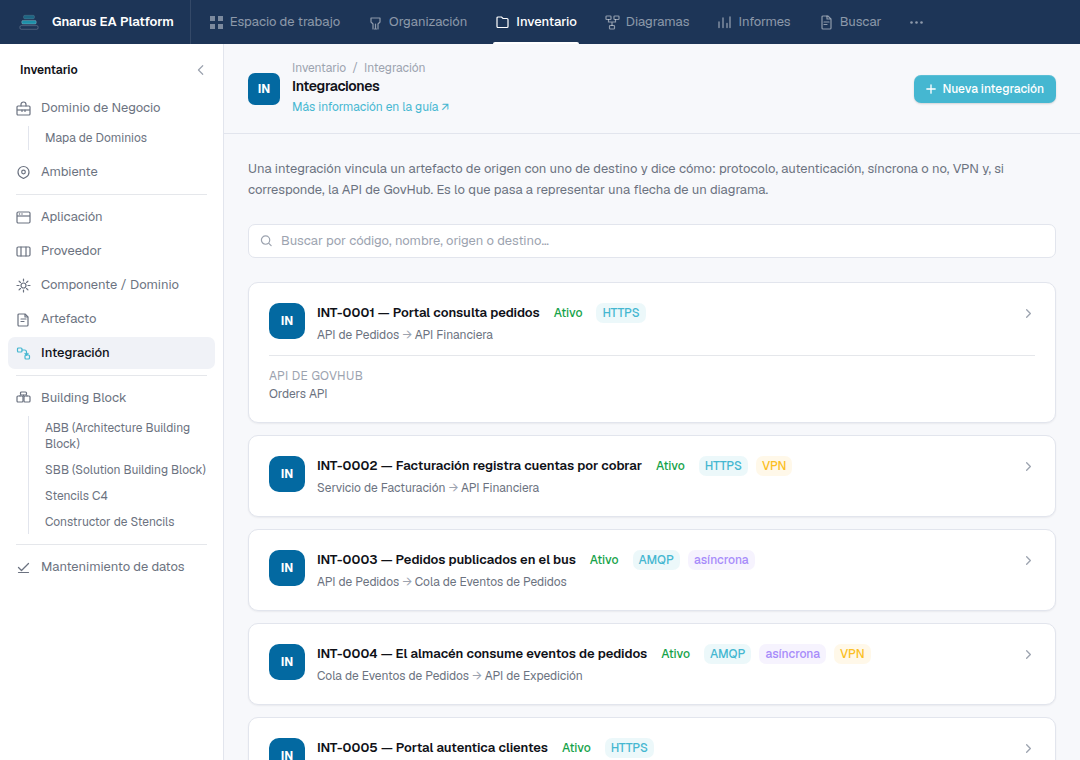Open Espacio de trabajo tab
Screen dimensions: 1080x760
point(275,22)
